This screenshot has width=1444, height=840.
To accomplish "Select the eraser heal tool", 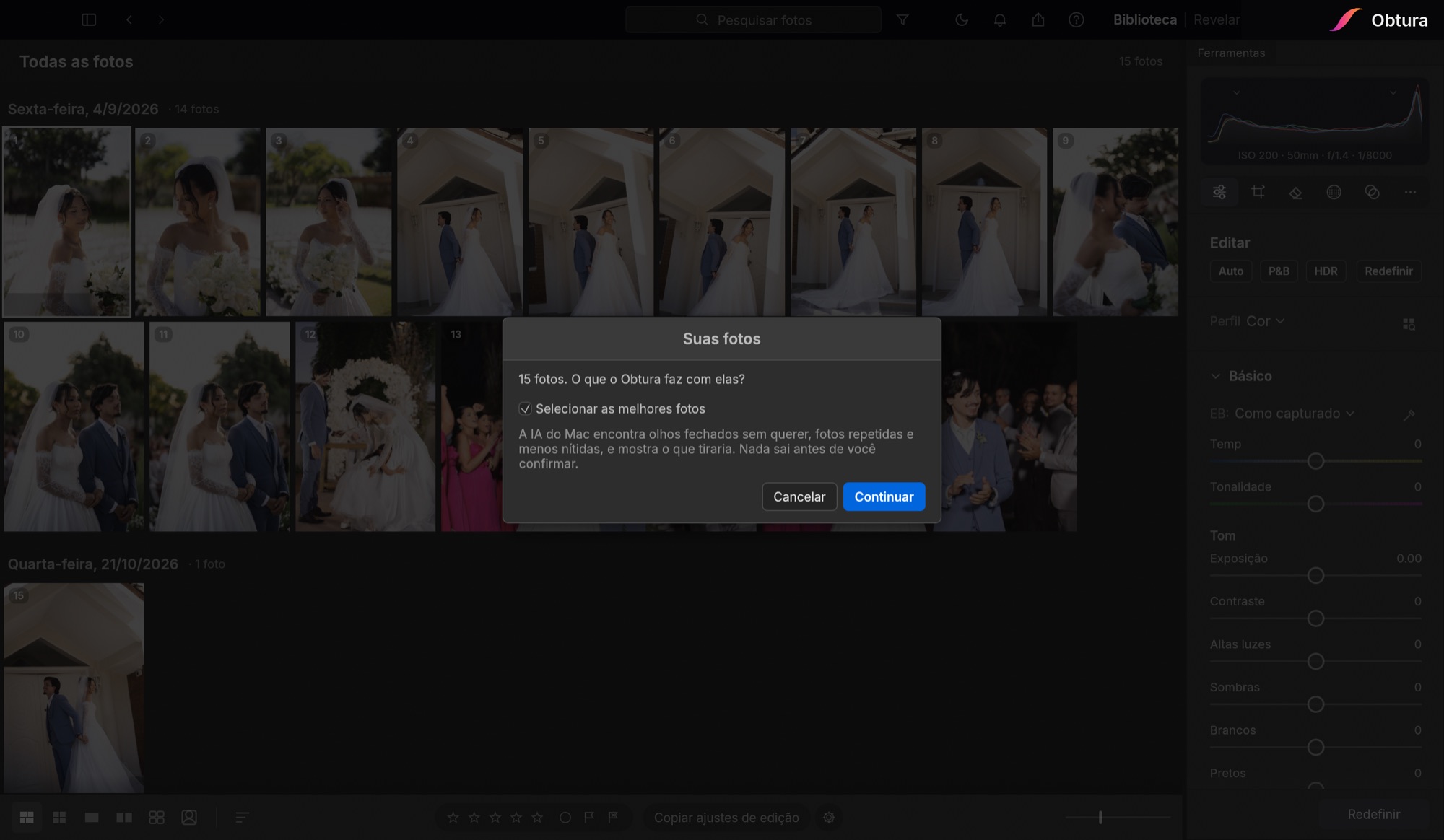I will tap(1296, 192).
